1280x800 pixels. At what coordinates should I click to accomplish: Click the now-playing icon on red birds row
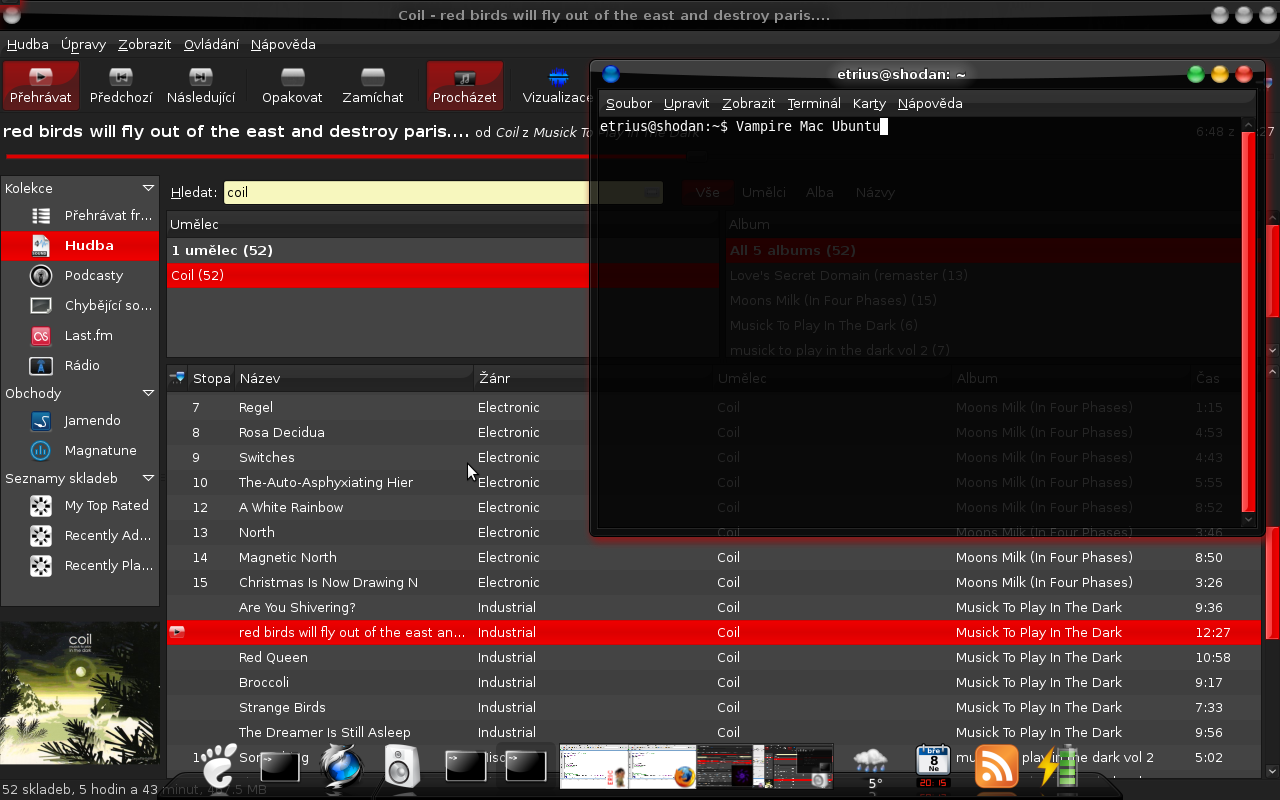[x=177, y=632]
